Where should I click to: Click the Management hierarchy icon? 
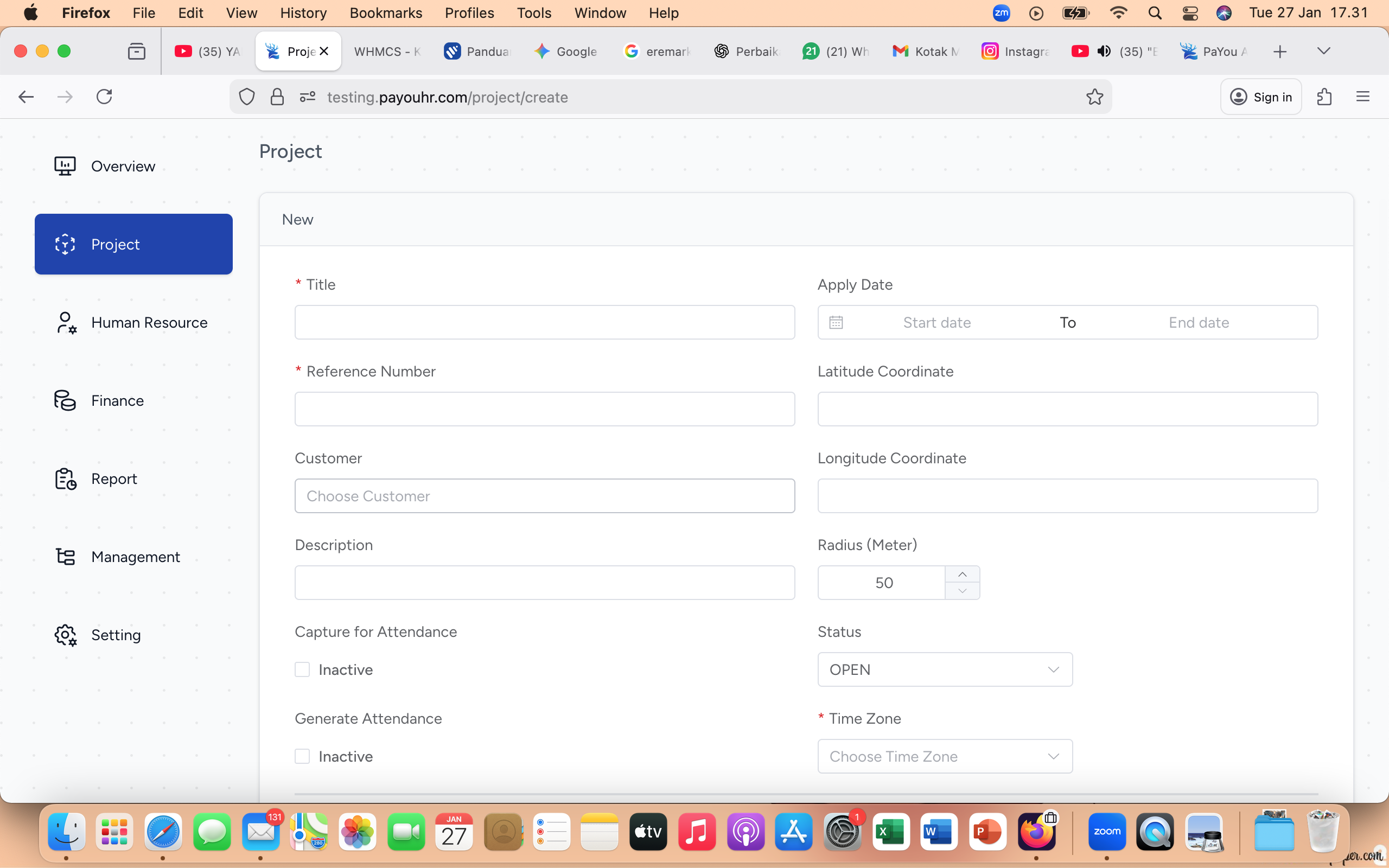(66, 557)
